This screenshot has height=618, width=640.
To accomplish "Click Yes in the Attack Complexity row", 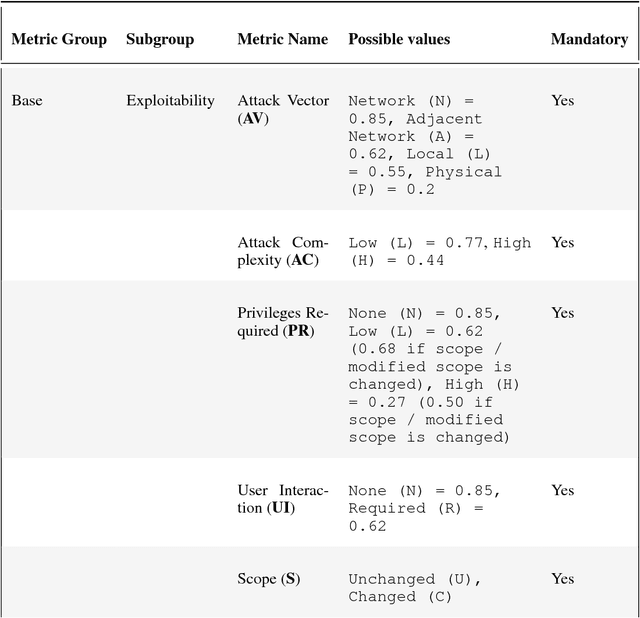I will [563, 242].
